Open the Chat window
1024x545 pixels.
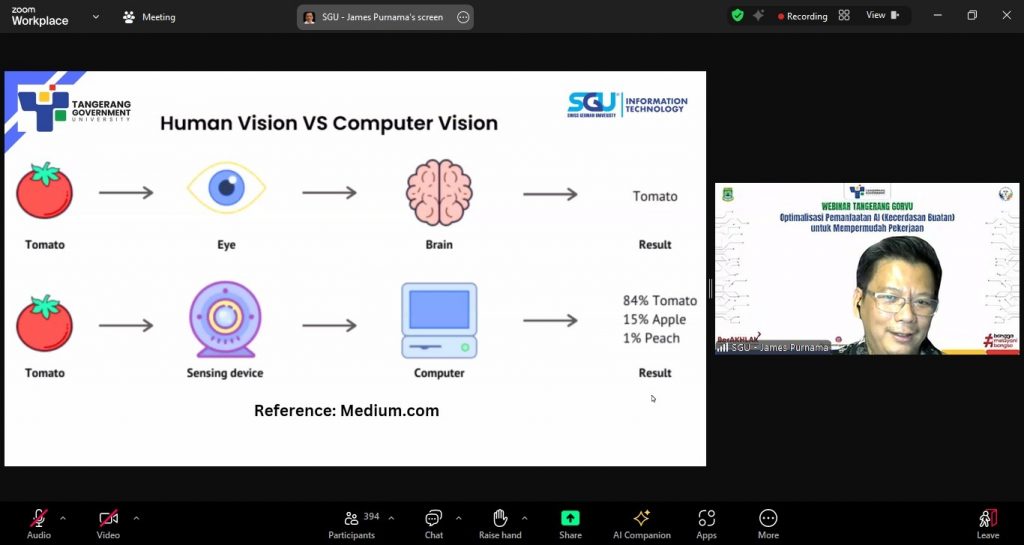[434, 524]
